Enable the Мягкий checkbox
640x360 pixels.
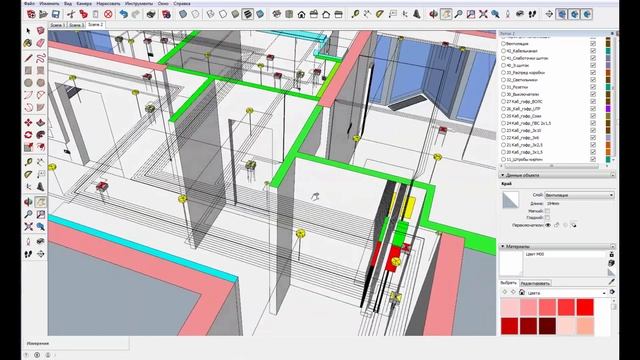point(547,211)
